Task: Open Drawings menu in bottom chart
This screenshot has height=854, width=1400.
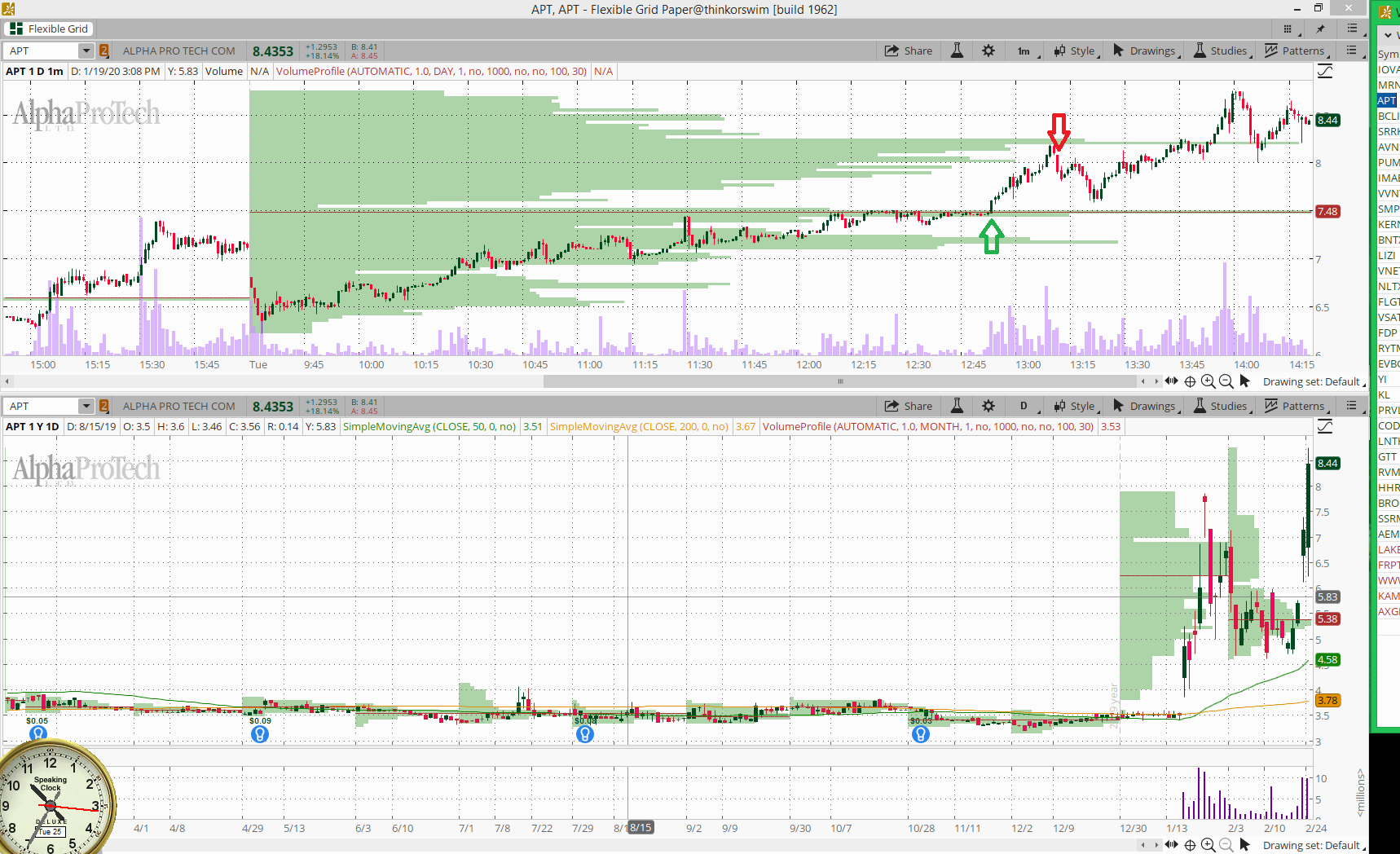Action: 1145,406
